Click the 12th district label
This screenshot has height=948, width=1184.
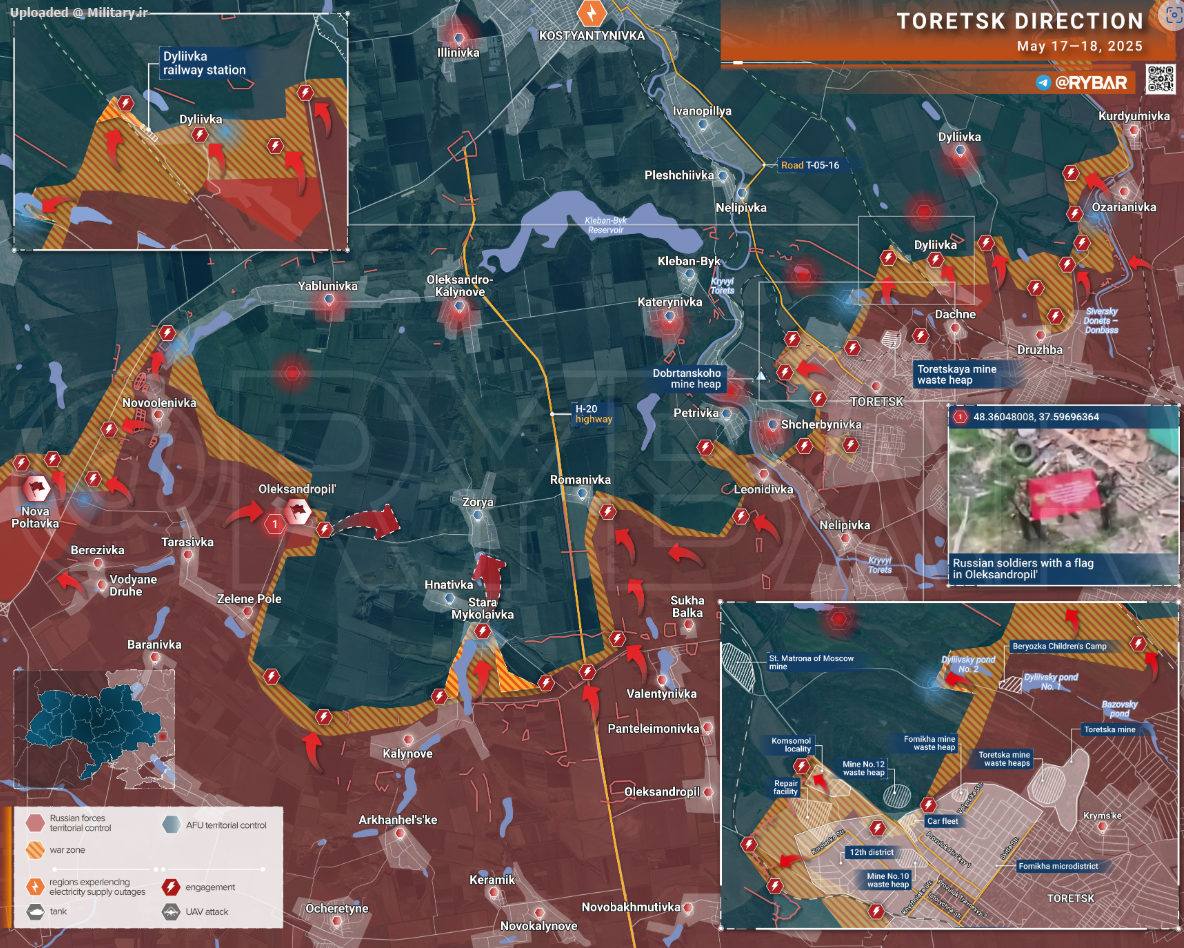[x=871, y=852]
